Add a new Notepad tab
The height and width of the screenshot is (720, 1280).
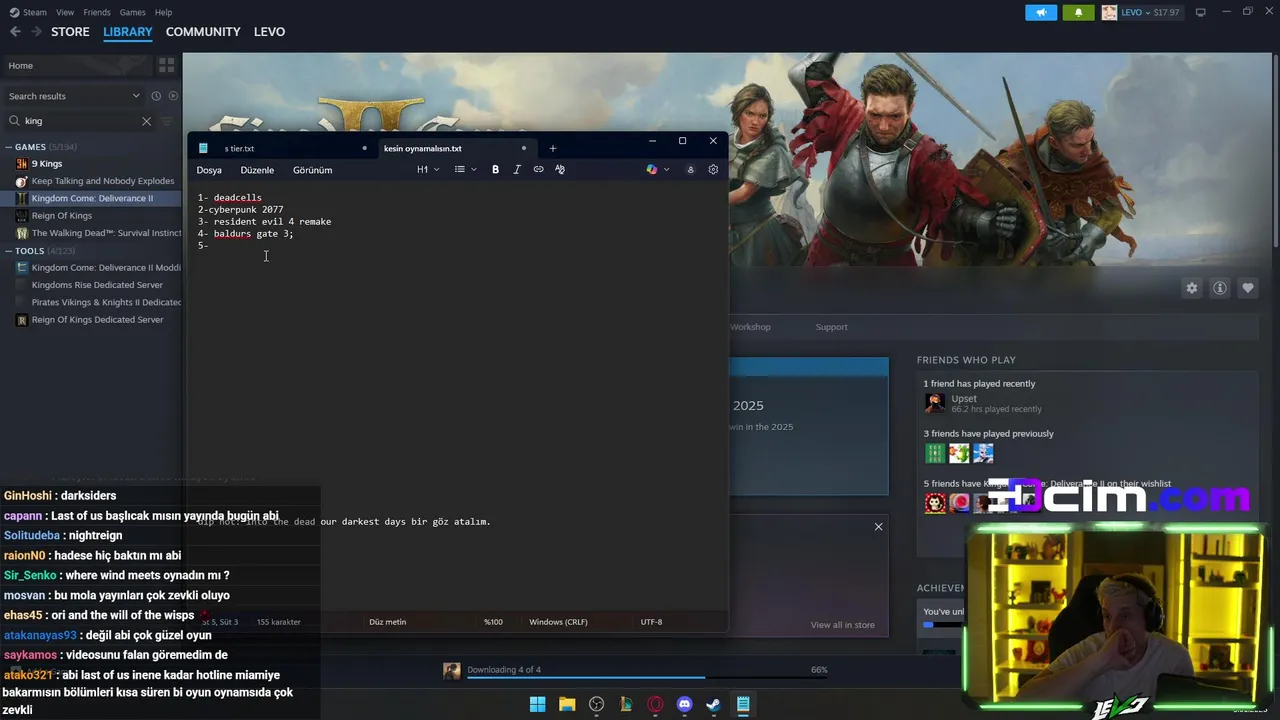[552, 148]
